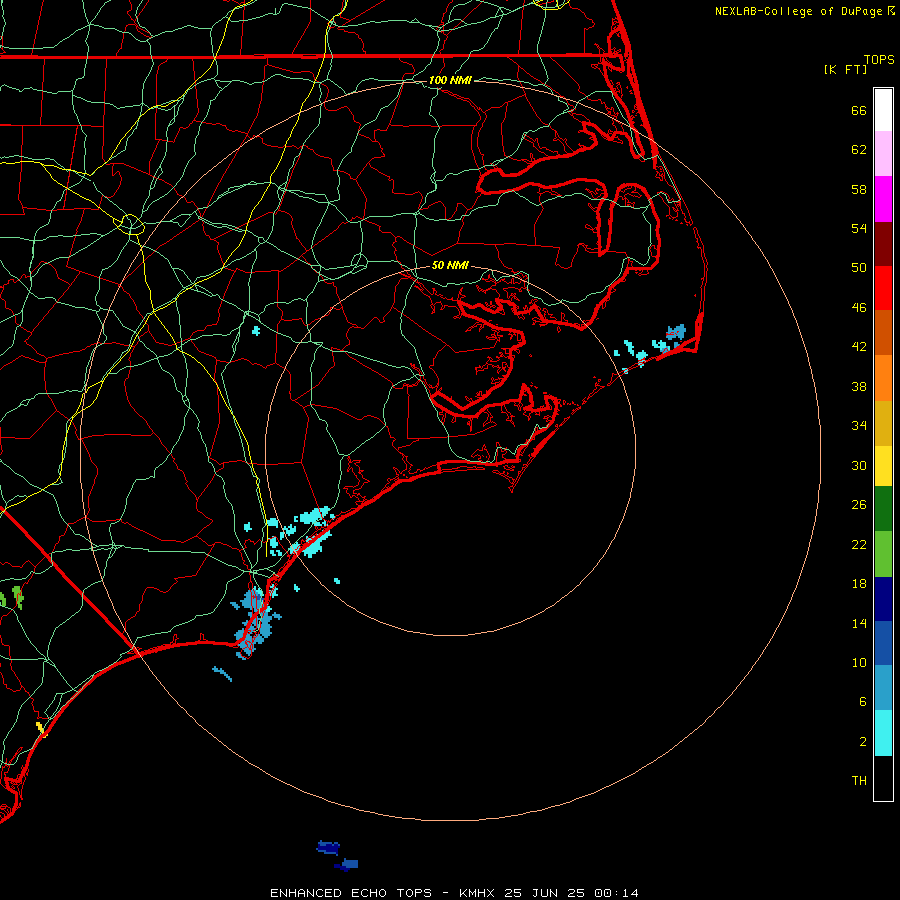This screenshot has height=900, width=900.
Task: Click the navy 22 K FT legend swatch
Action: point(883,599)
